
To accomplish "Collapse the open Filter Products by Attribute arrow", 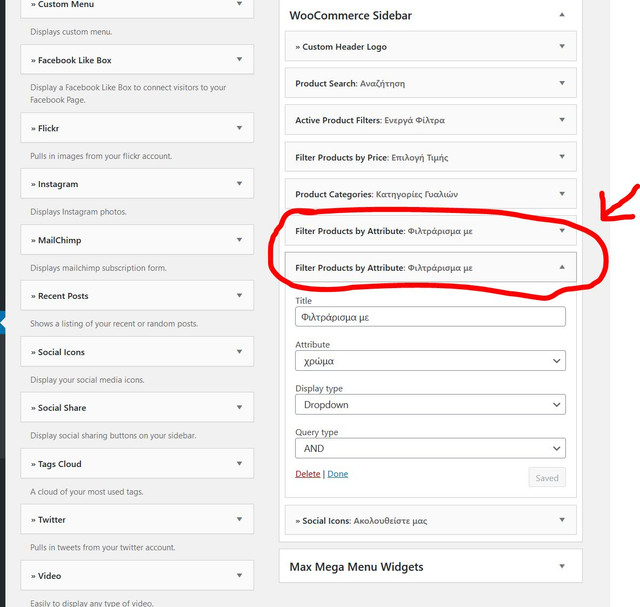I will coord(562,267).
